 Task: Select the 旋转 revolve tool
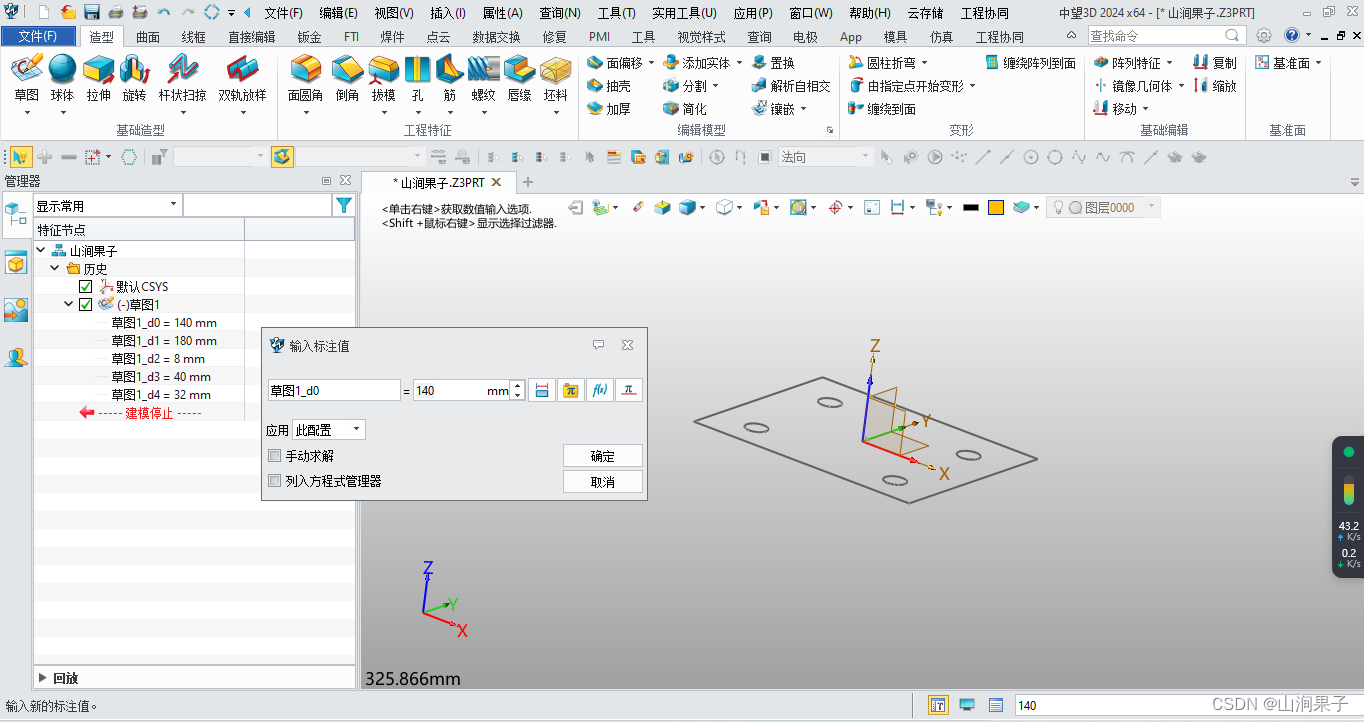(134, 78)
